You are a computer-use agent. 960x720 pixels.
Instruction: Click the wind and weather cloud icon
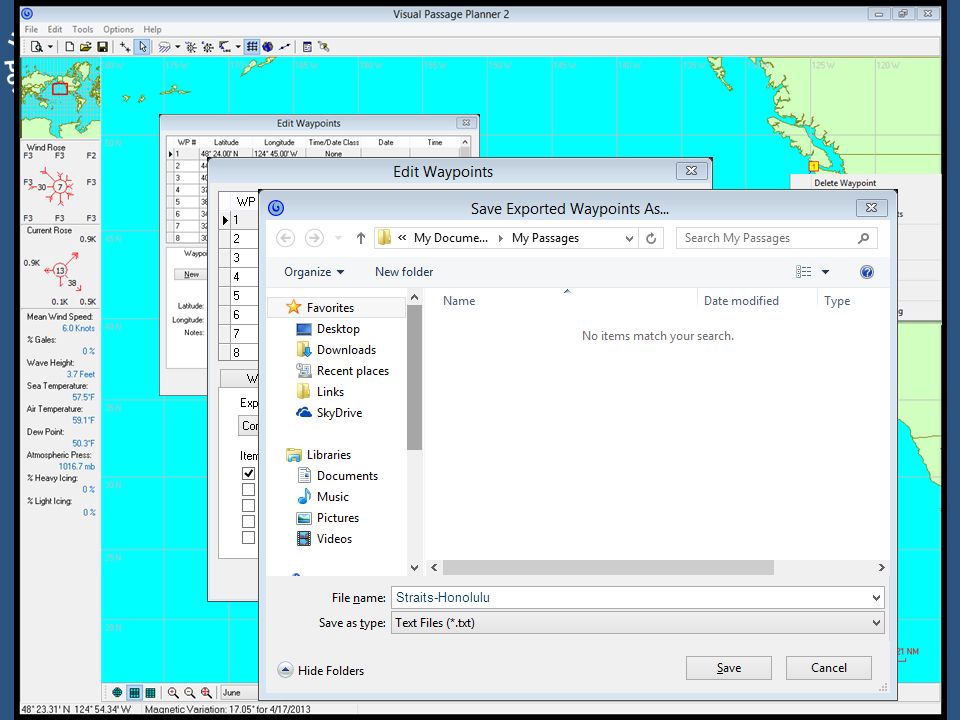164,47
